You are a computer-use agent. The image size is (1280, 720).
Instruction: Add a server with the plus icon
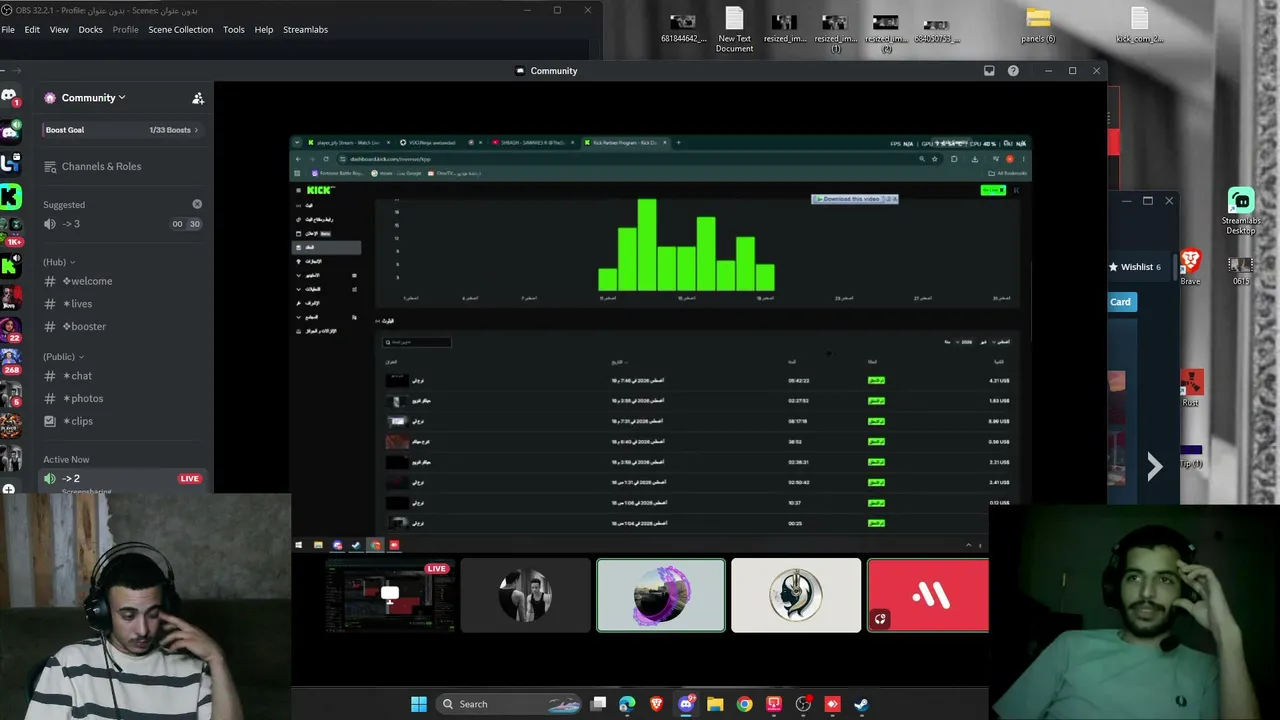point(9,489)
